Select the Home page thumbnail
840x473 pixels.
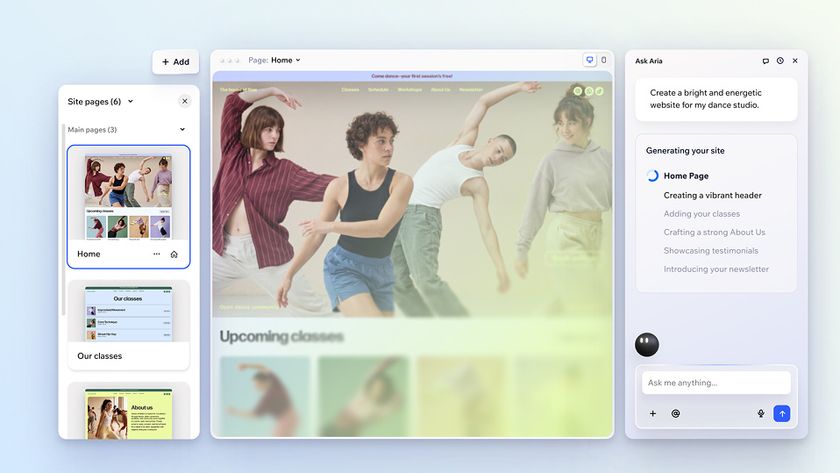pyautogui.click(x=129, y=197)
